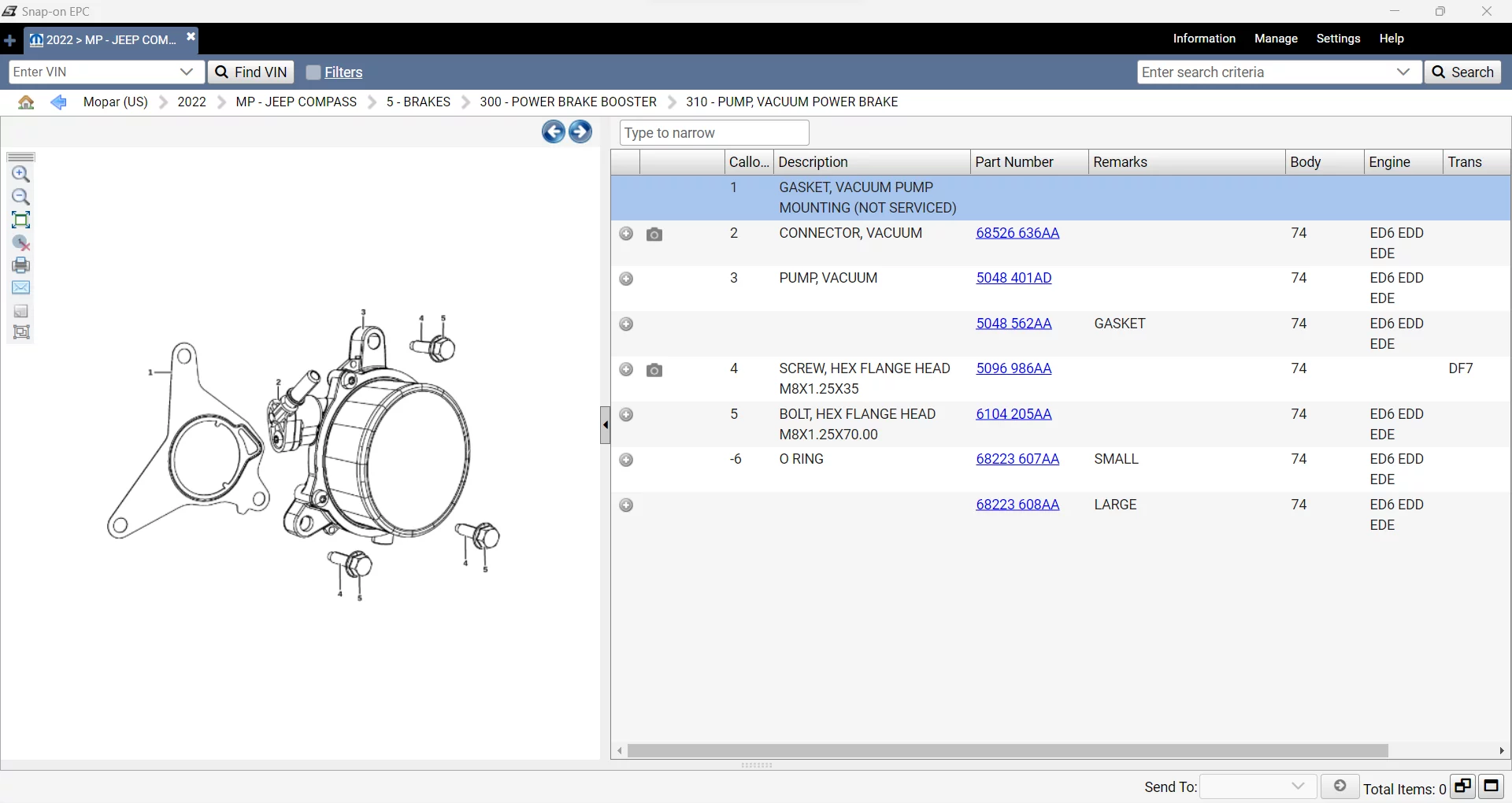
Task: Click the email envelope icon
Action: pyautogui.click(x=21, y=288)
